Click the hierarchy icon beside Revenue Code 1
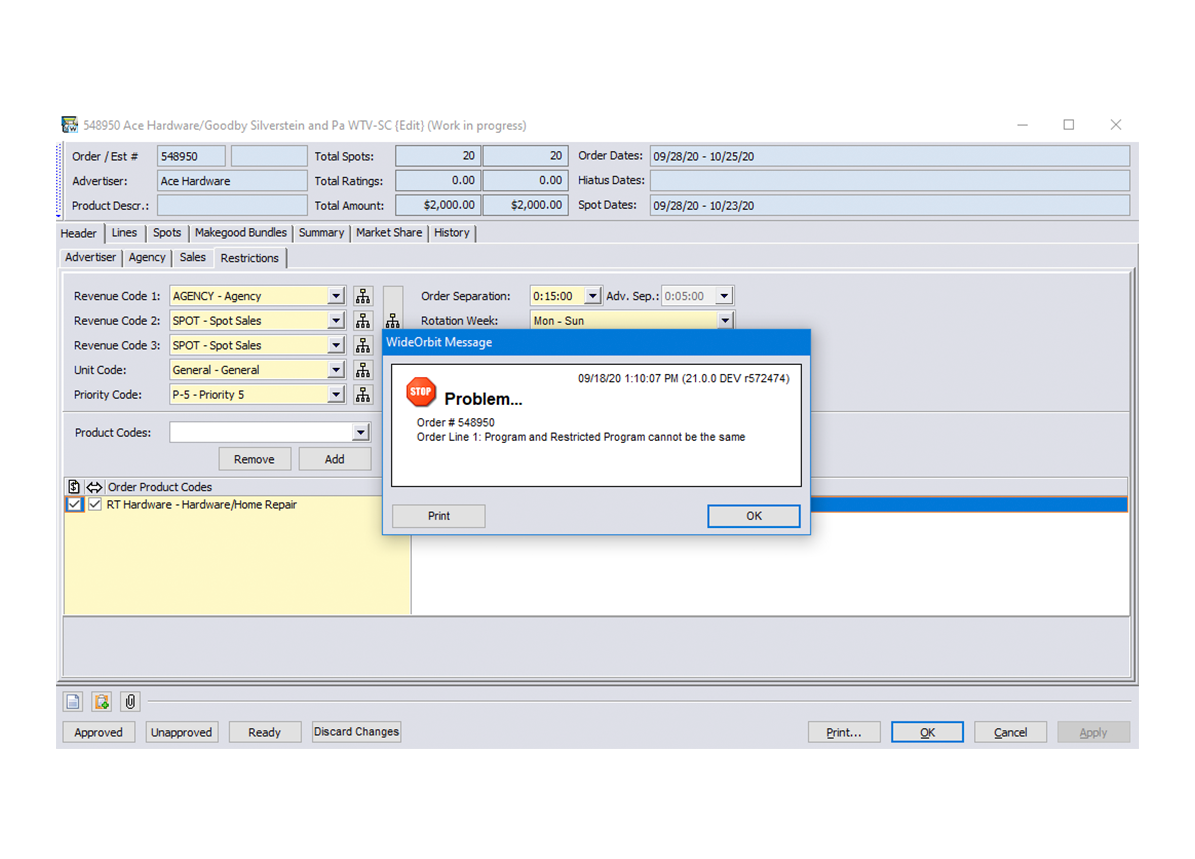The image size is (1195, 859). point(363,296)
